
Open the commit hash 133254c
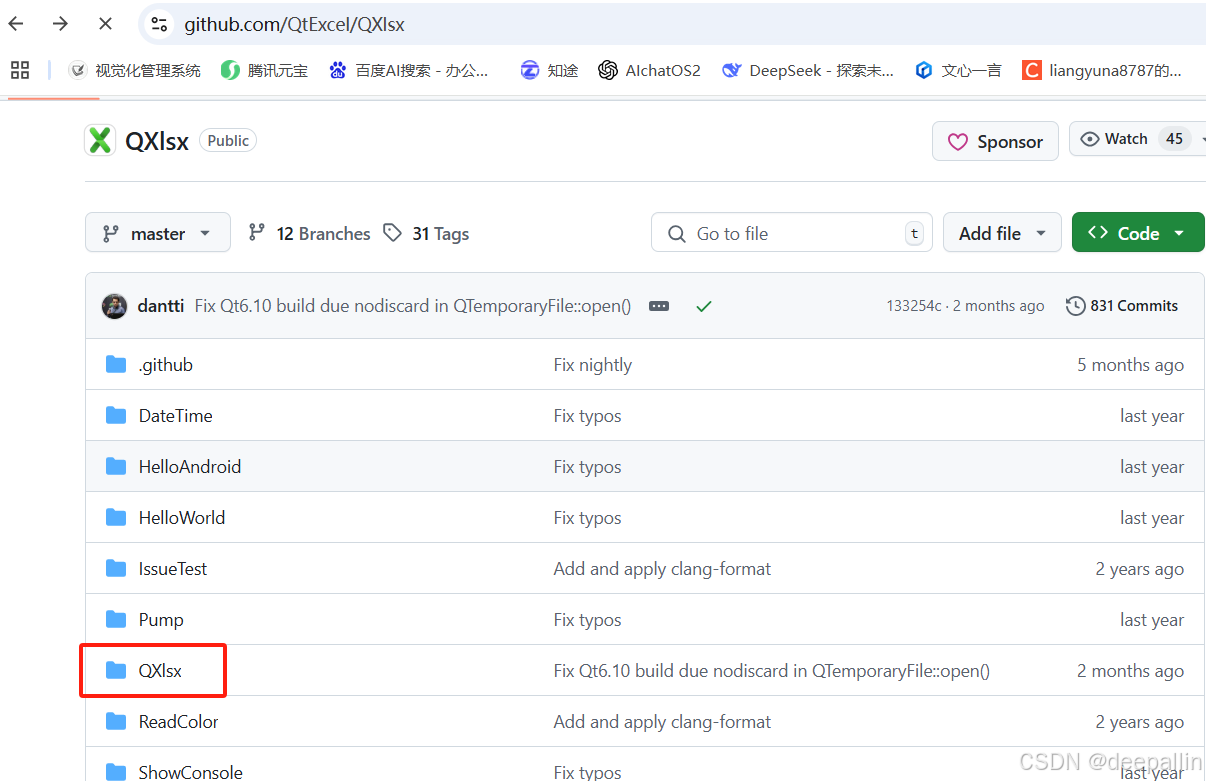coord(914,306)
